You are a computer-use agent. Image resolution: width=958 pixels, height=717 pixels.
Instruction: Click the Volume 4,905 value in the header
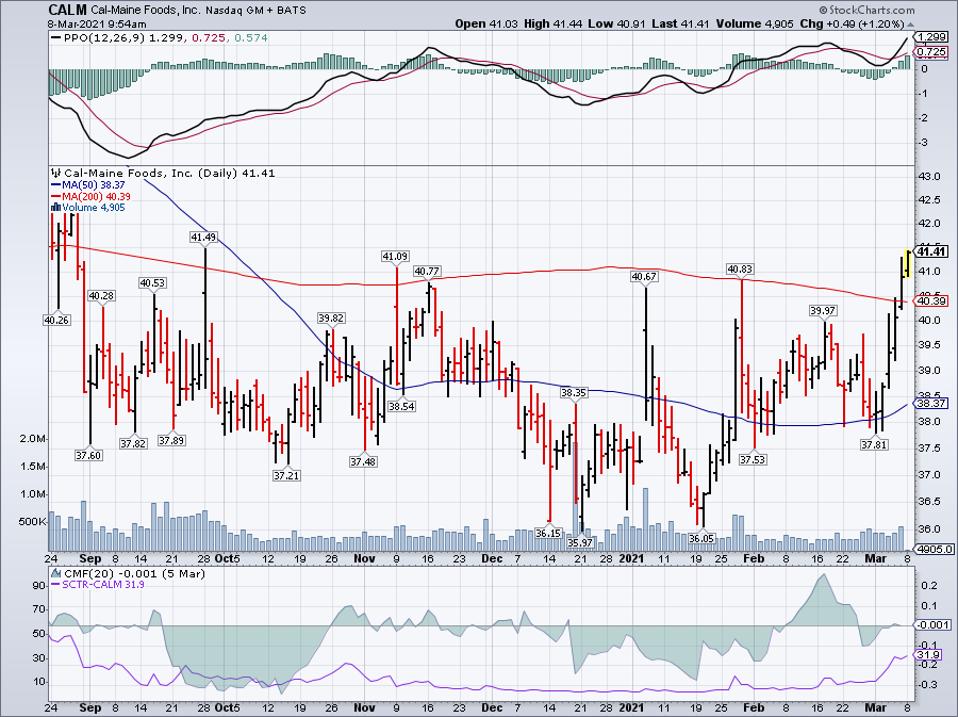coord(754,24)
